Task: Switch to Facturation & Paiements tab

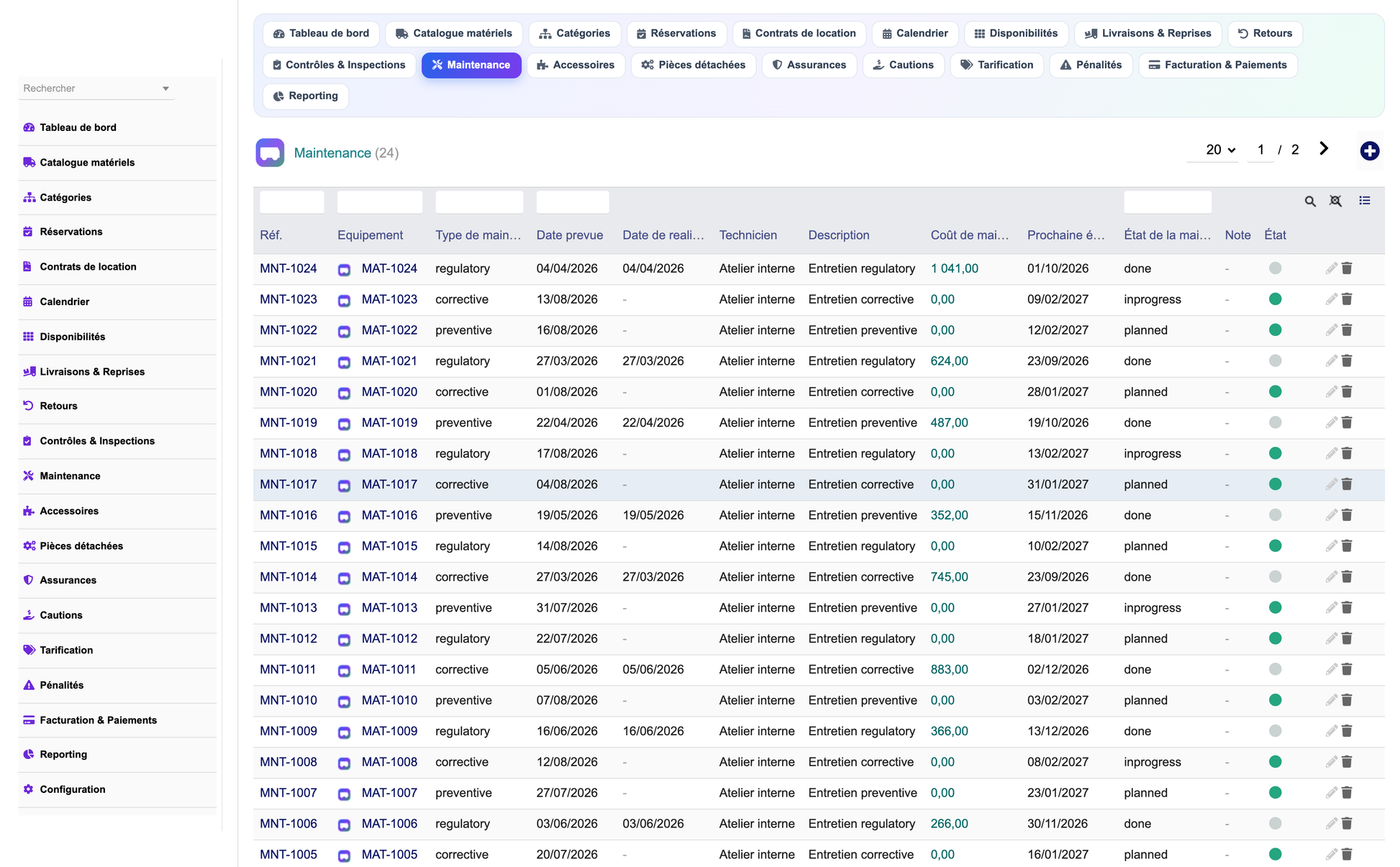Action: [1217, 65]
